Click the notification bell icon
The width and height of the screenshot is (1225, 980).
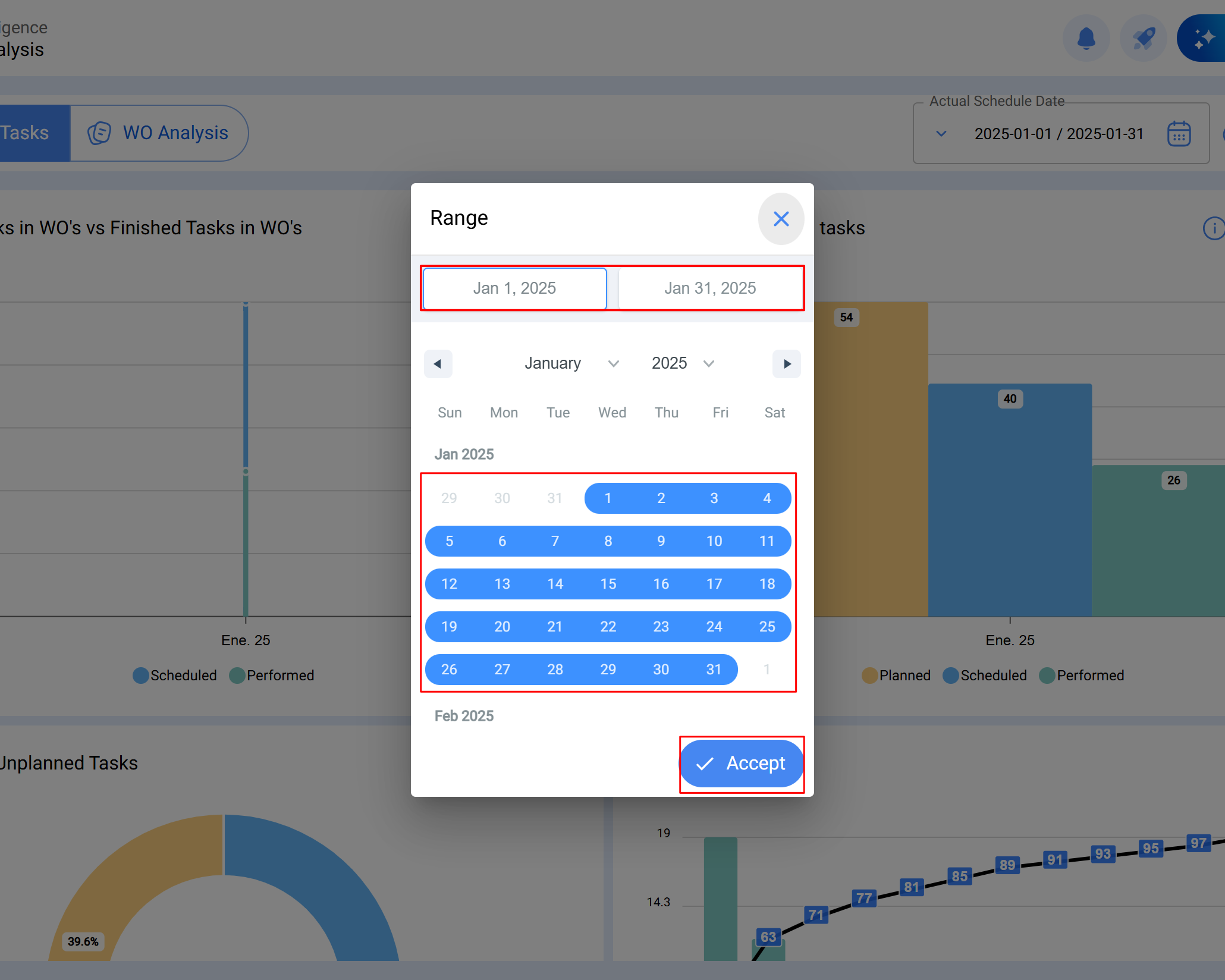coord(1086,39)
